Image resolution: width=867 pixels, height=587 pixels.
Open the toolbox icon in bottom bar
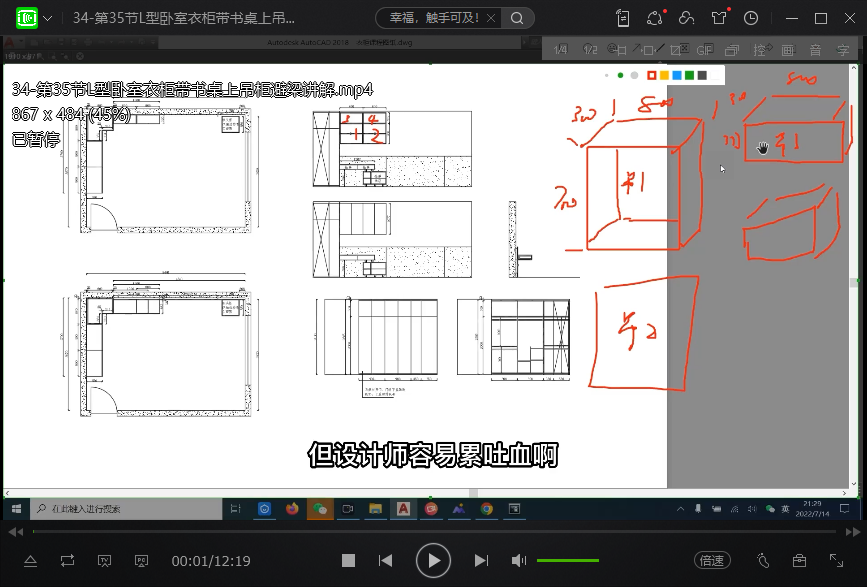pos(799,561)
